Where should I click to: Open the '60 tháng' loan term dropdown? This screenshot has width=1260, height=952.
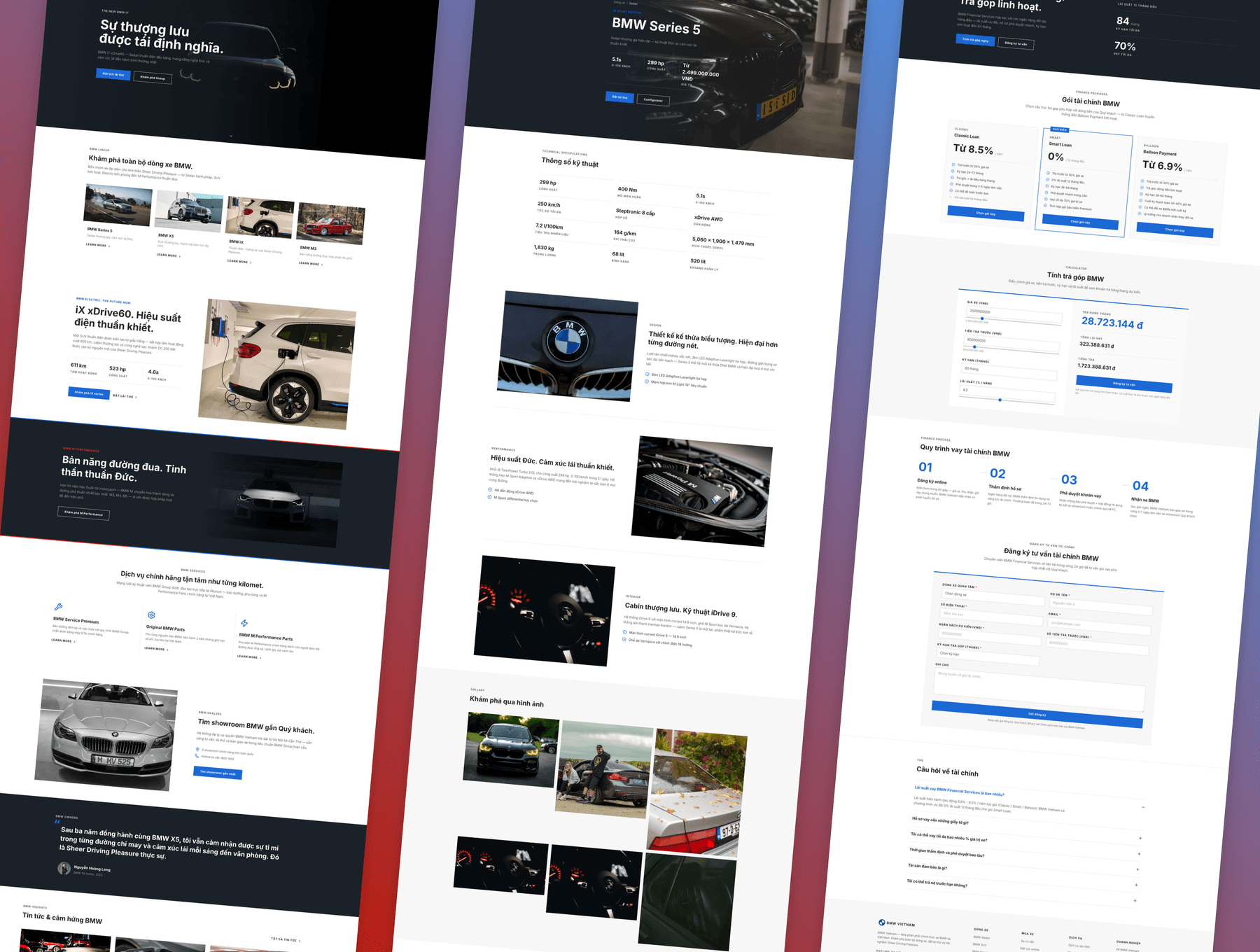(1009, 371)
